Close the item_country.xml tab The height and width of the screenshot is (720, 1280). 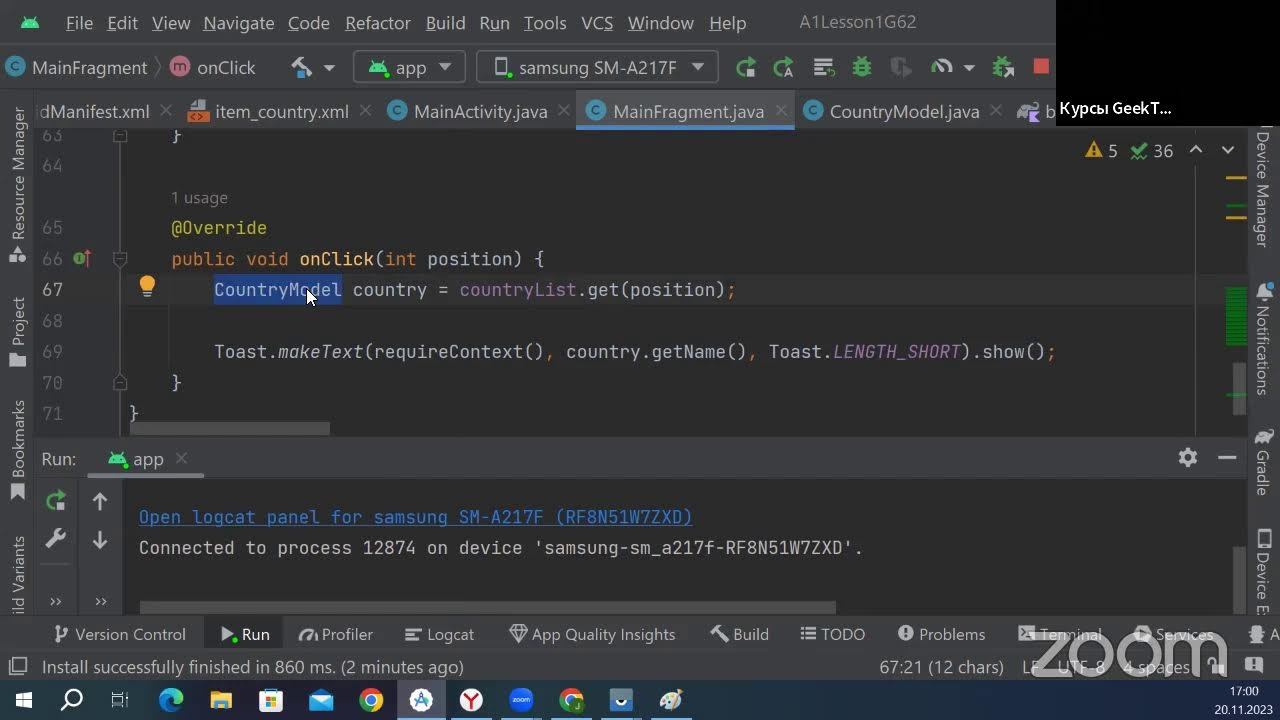pos(365,111)
